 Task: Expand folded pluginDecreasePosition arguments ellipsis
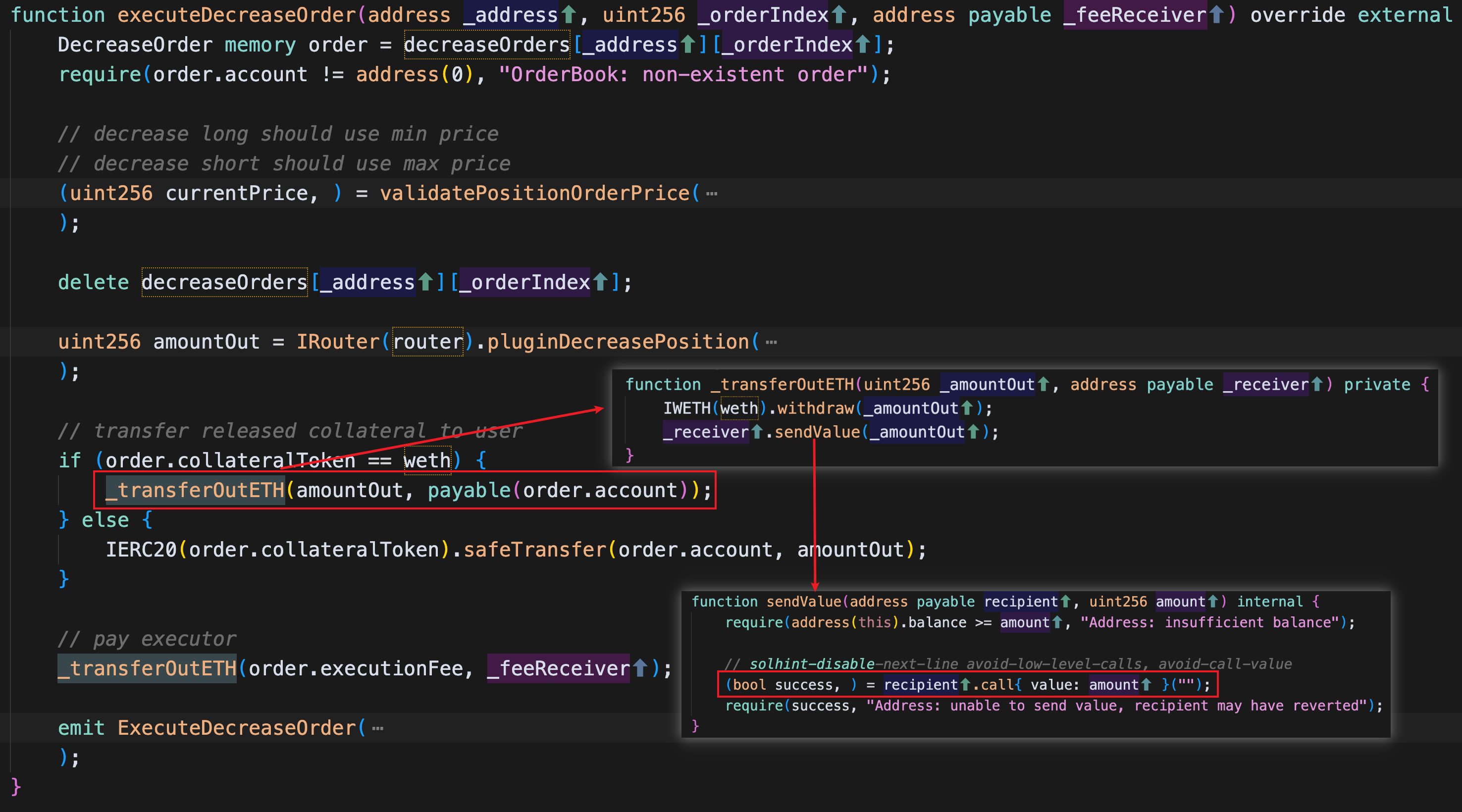[x=771, y=342]
